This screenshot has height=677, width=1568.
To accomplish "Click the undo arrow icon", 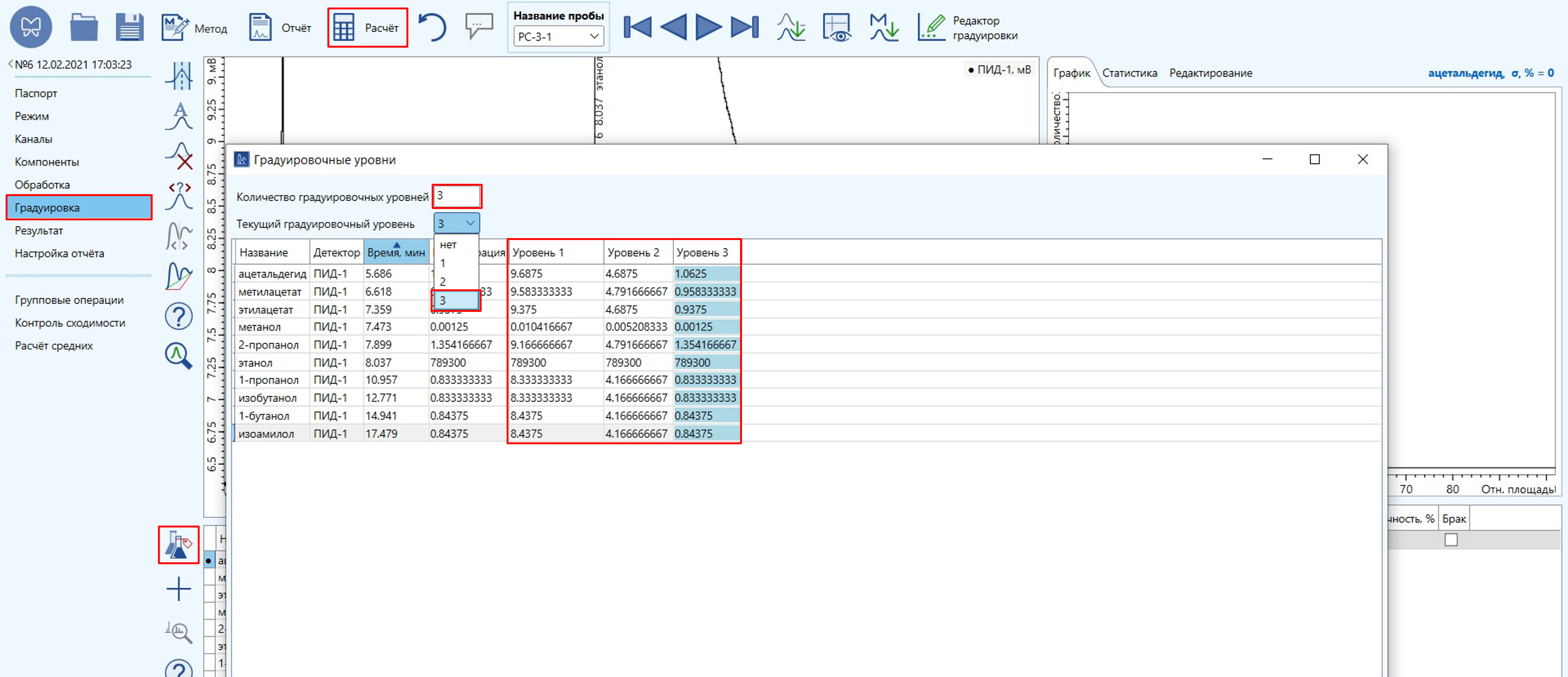I will coord(432,27).
